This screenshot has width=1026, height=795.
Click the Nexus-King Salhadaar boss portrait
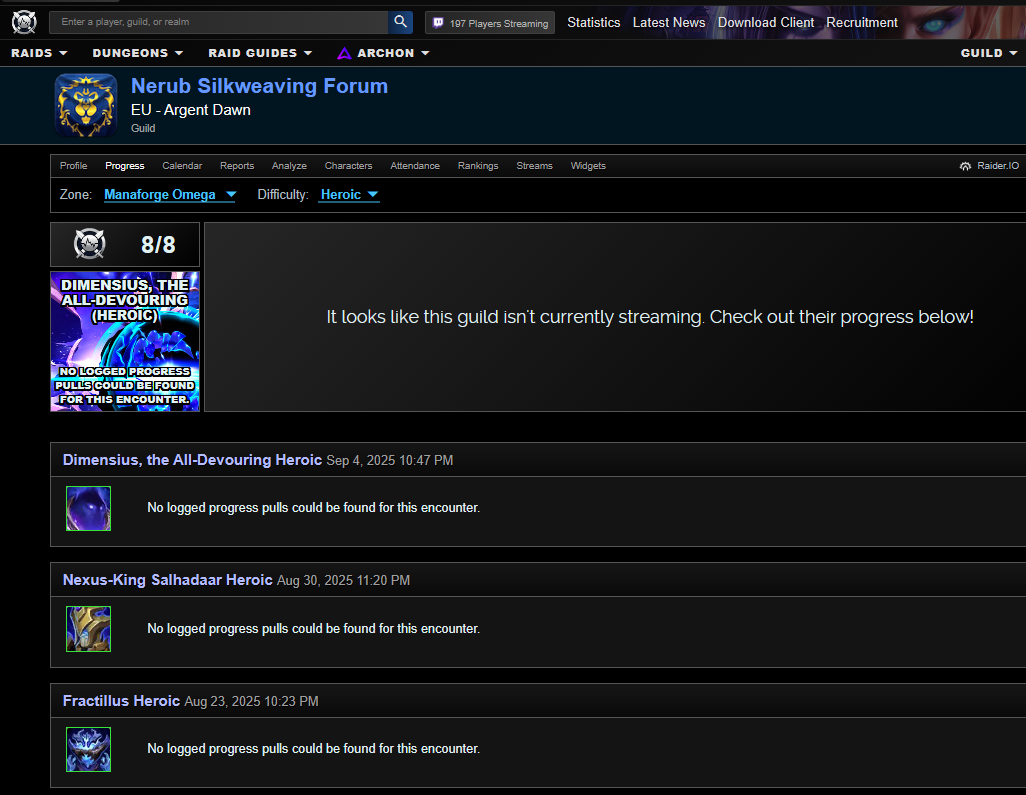[x=88, y=629]
